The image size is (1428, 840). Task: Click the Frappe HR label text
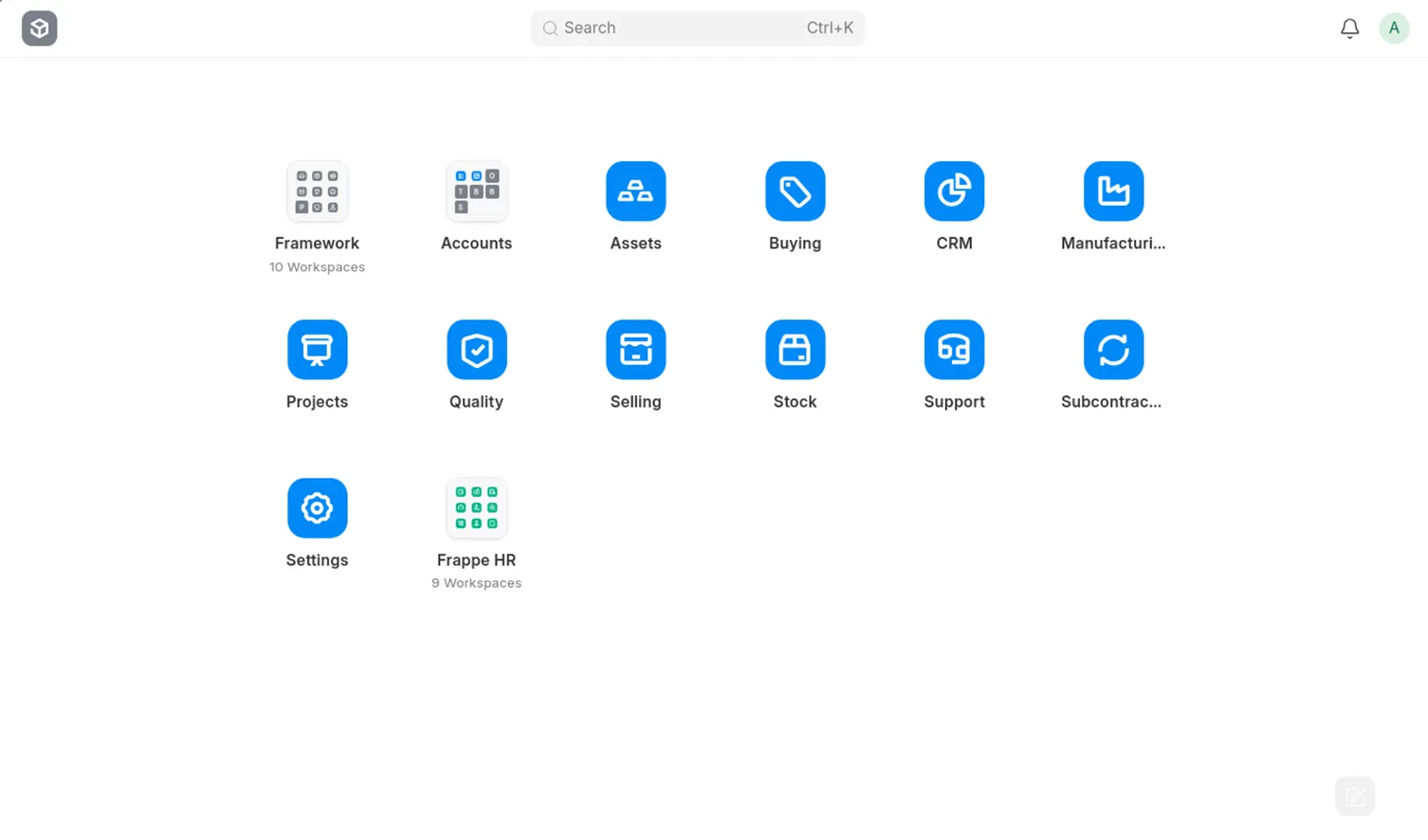pyautogui.click(x=476, y=560)
